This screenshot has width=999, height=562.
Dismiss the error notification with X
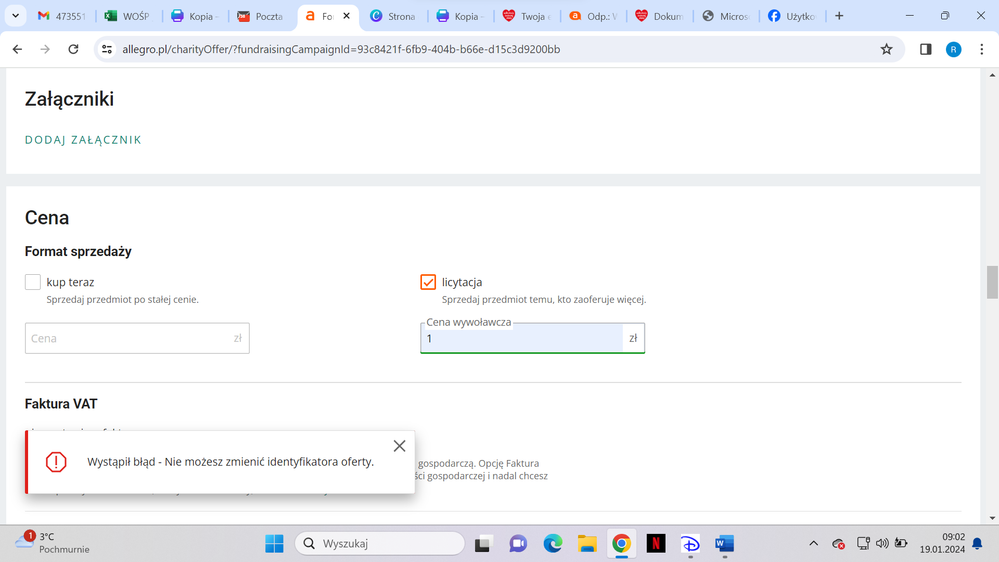click(x=399, y=446)
